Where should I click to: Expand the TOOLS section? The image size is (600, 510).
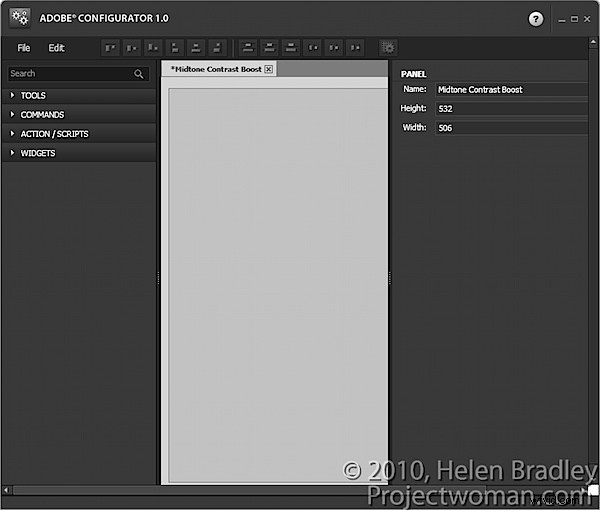(79, 95)
